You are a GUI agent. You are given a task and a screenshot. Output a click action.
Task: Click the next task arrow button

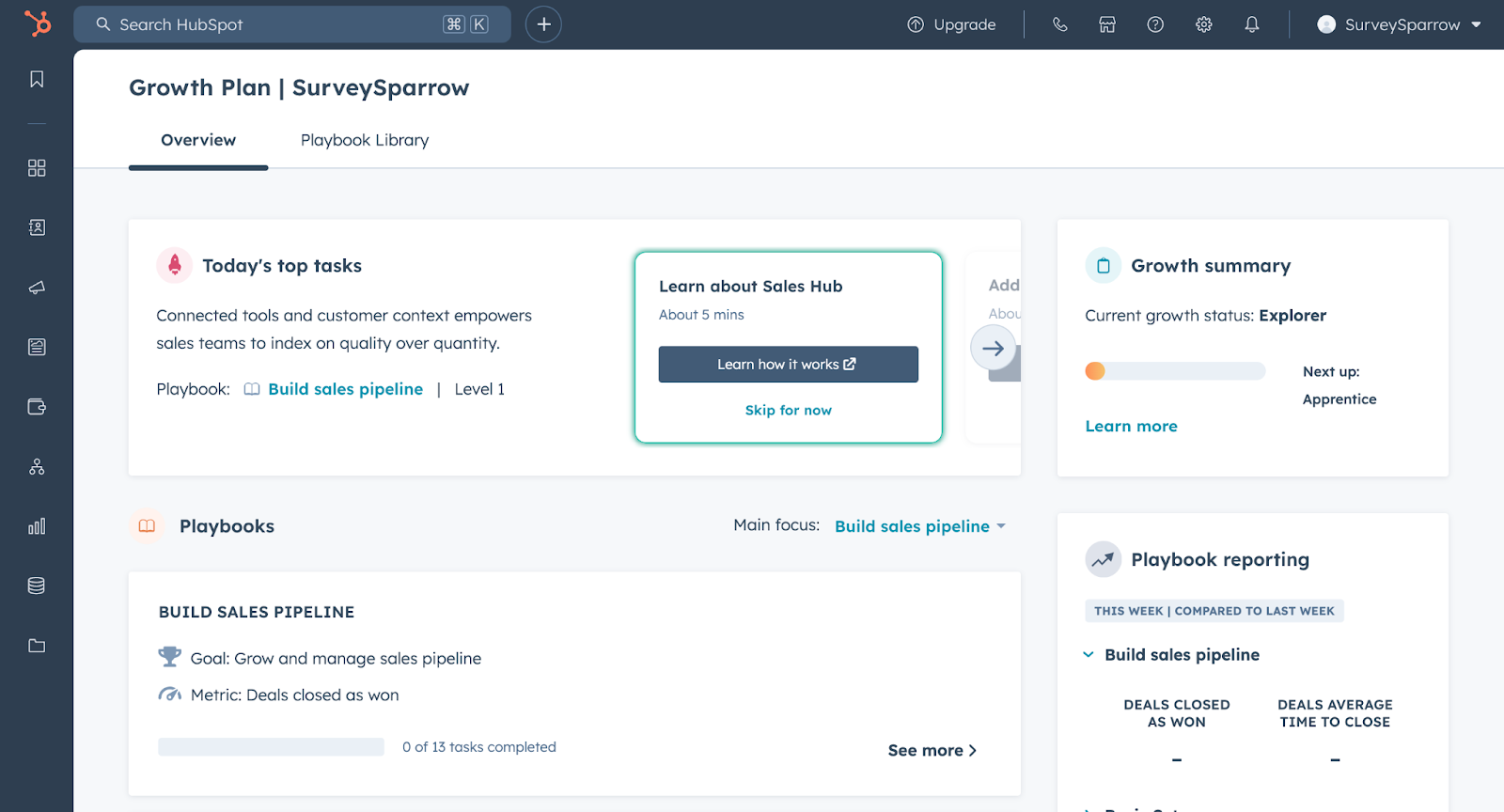993,349
